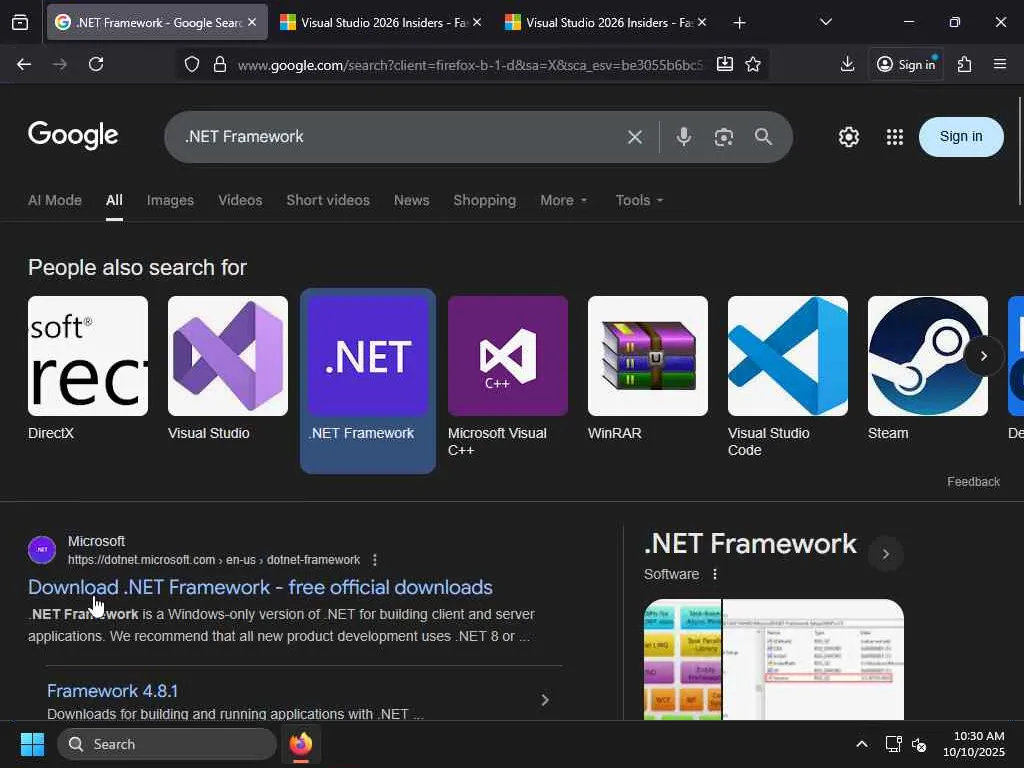Click the forward navigation arrow
Viewport: 1024px width, 768px height.
pyautogui.click(x=59, y=64)
